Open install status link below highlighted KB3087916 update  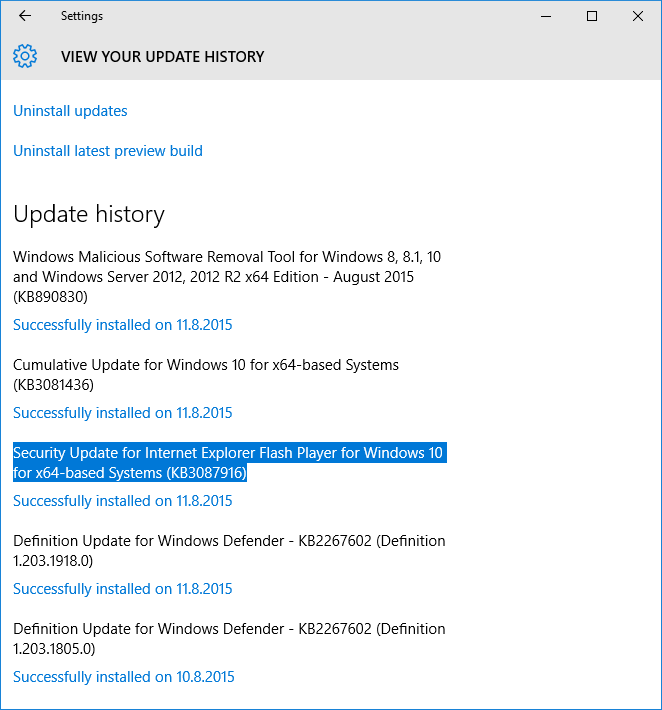122,501
